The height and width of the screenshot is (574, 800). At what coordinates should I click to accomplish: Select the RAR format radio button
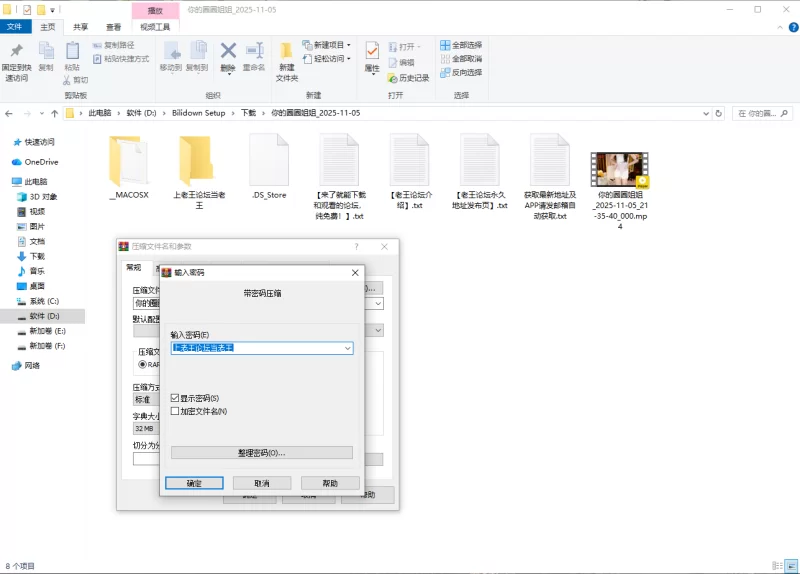pyautogui.click(x=142, y=365)
